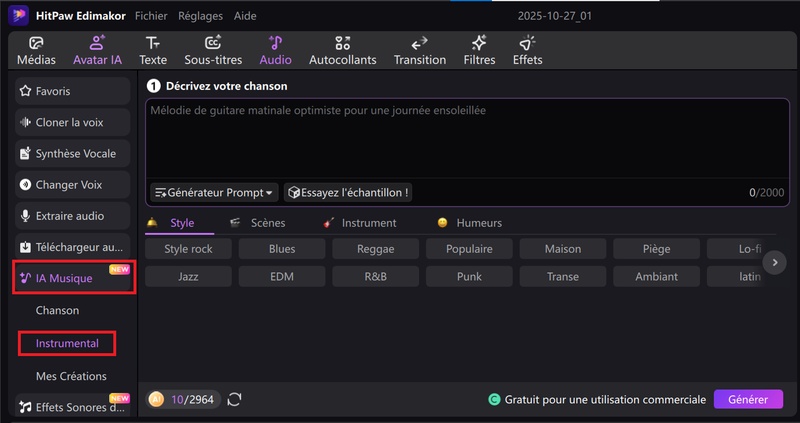Open the Médias panel
Screen dimensions: 800x423
36,50
